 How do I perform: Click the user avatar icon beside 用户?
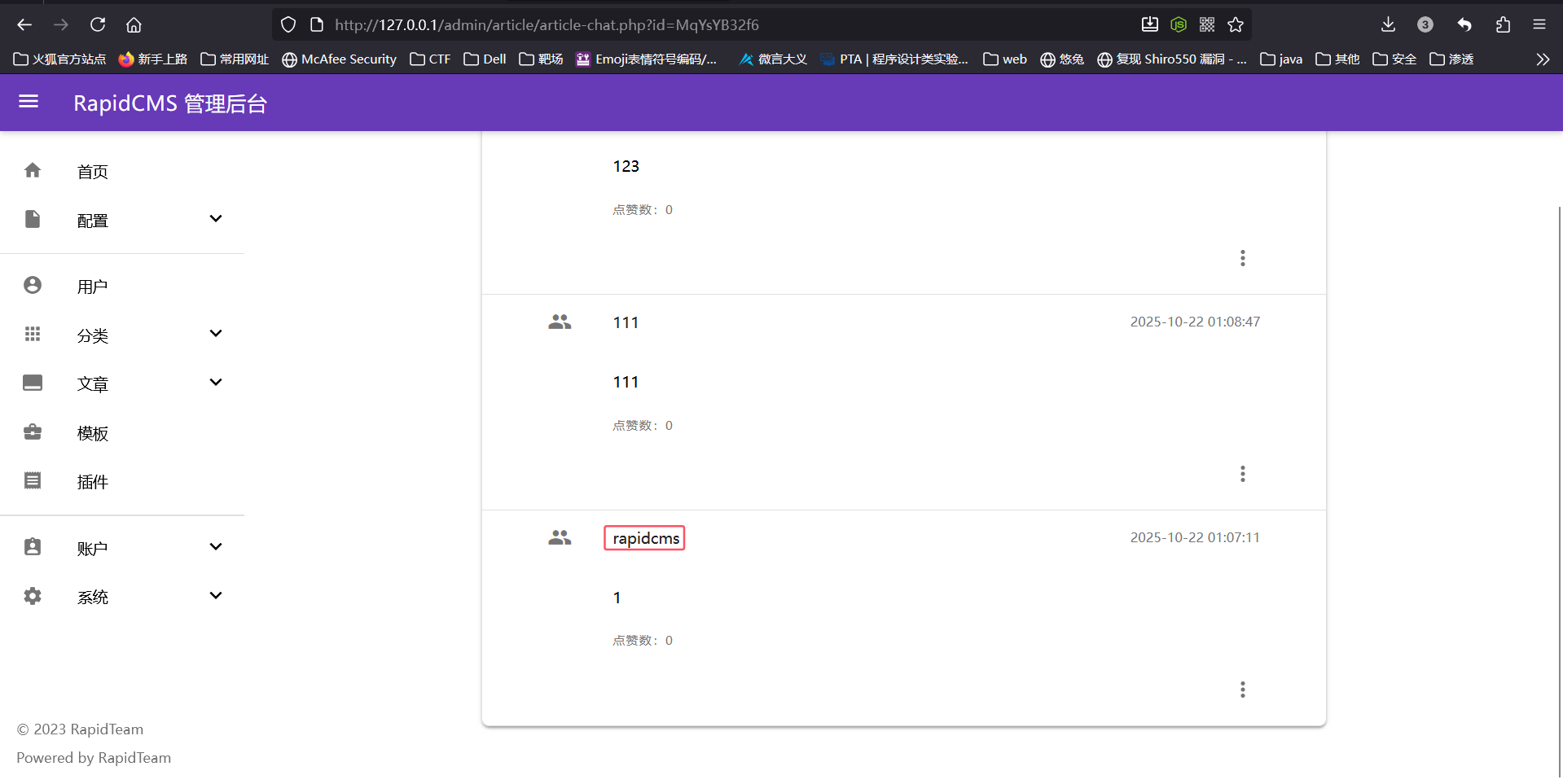[x=33, y=286]
